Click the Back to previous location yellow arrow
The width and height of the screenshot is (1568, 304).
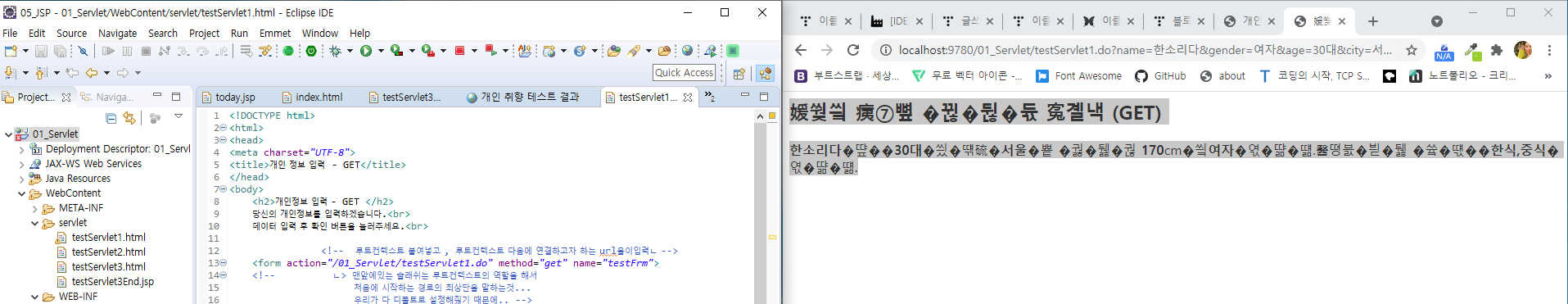tap(92, 73)
